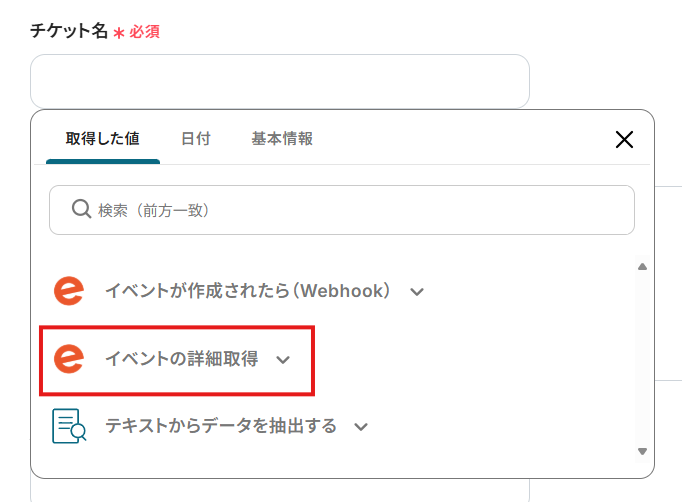
Task: Click the Eventbrite icon beside イベントの詳細取得
Action: (69, 358)
